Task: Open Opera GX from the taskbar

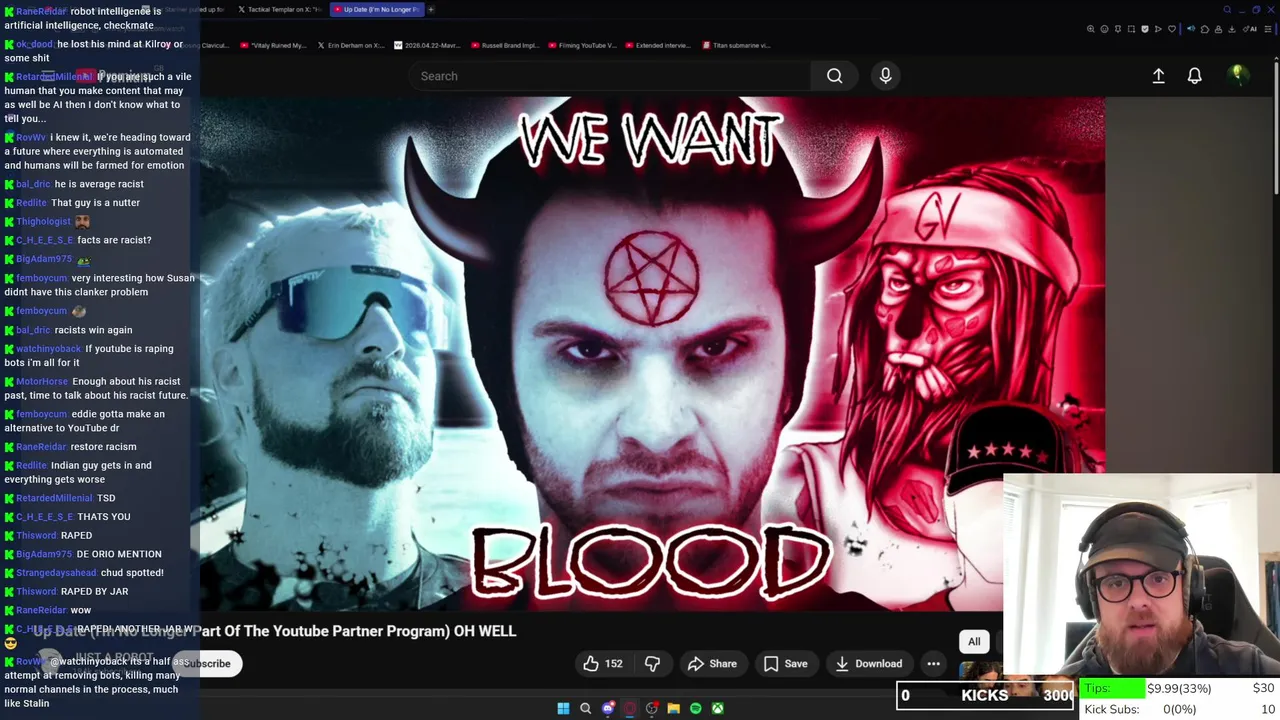Action: pos(630,708)
